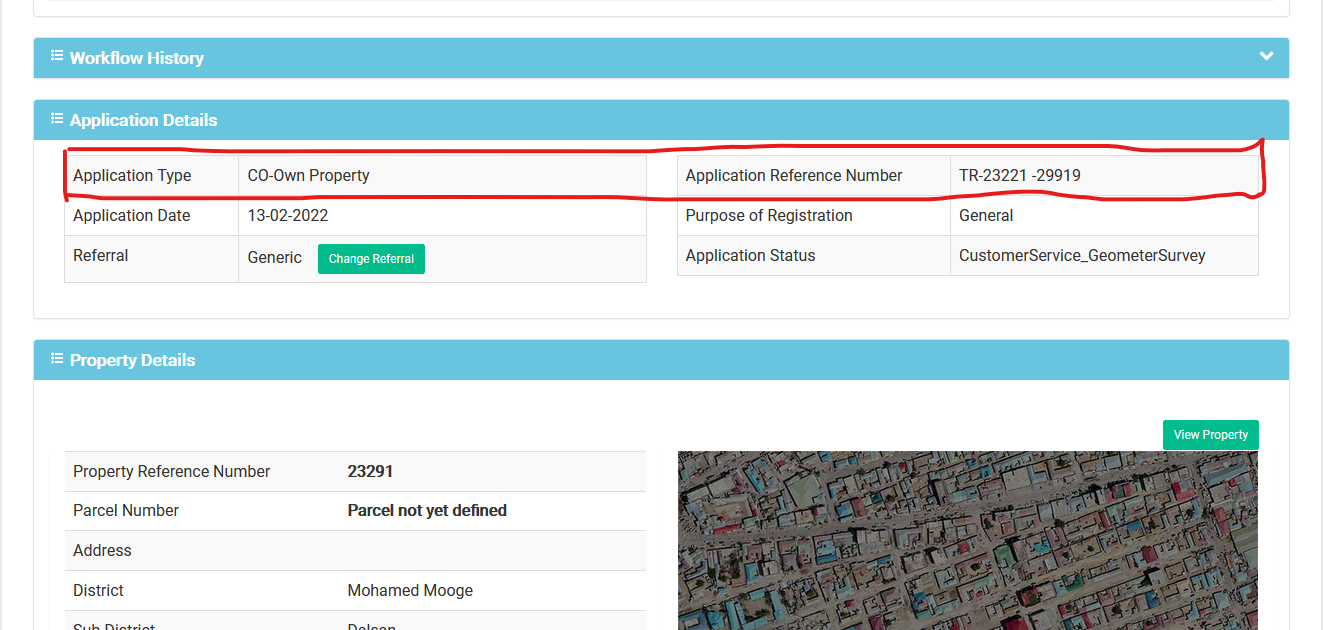
Task: Select the CustomerService_GeometerSurvey status value
Action: pyautogui.click(x=1082, y=256)
